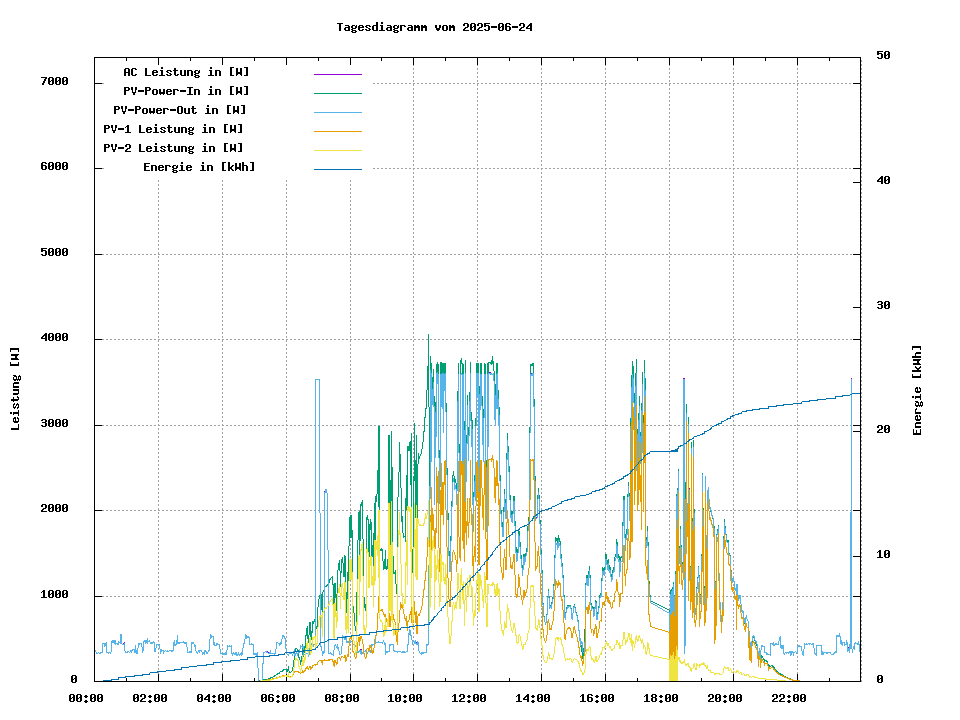Click the purple AC Leistung legend line
The width and height of the screenshot is (960, 720).
(x=337, y=74)
